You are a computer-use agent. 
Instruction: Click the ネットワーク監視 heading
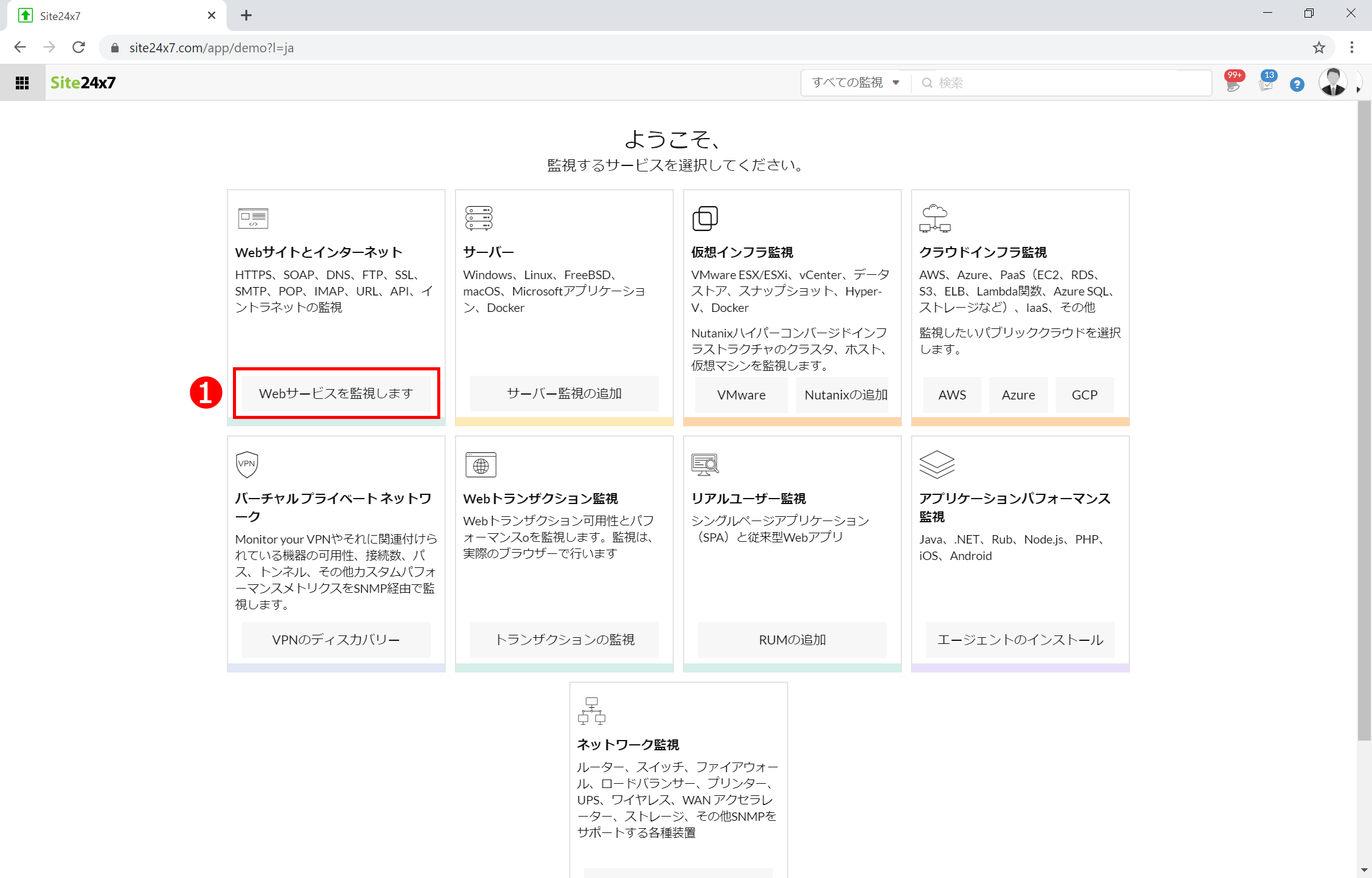pyautogui.click(x=628, y=744)
